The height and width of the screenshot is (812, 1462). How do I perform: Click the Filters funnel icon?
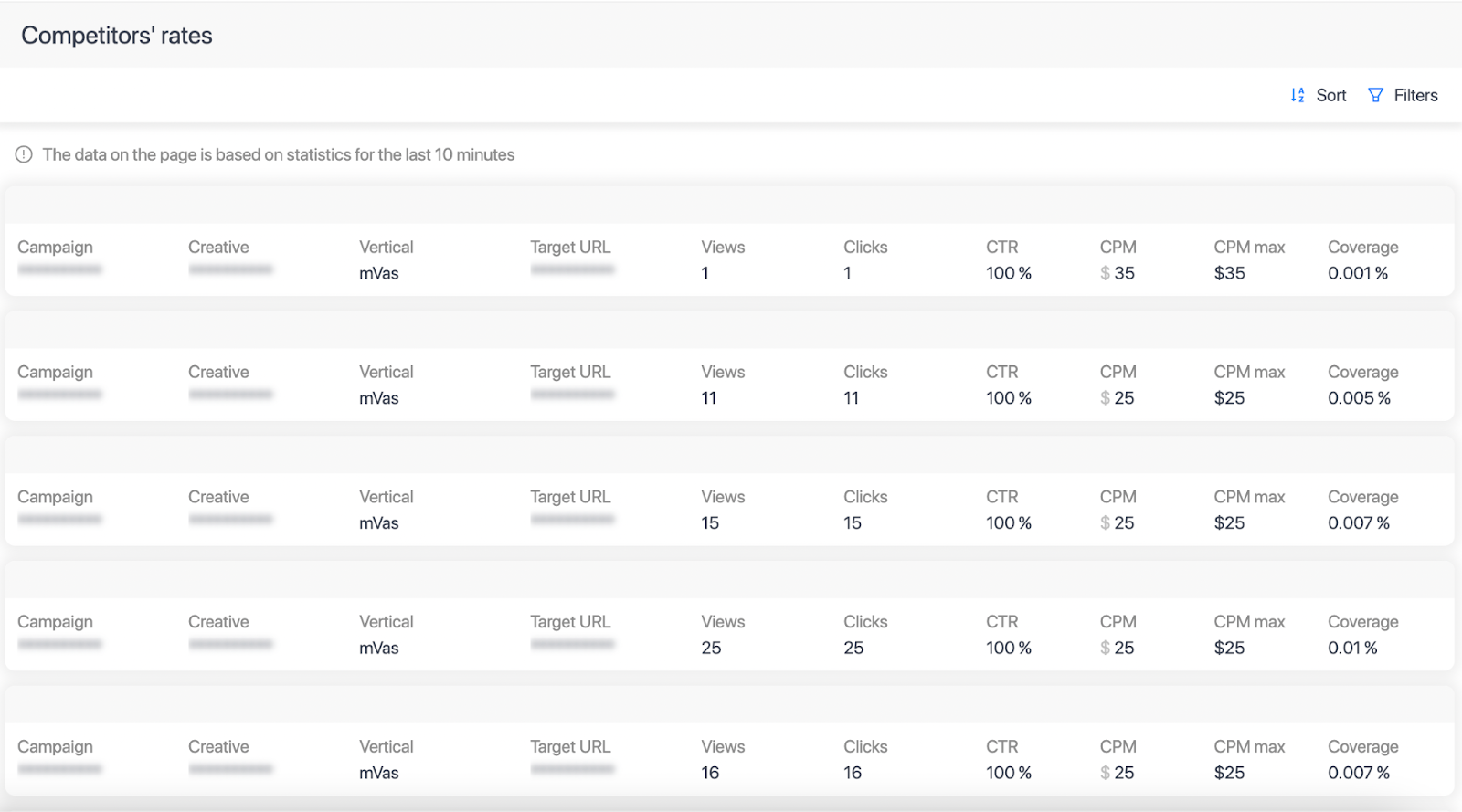[1375, 95]
